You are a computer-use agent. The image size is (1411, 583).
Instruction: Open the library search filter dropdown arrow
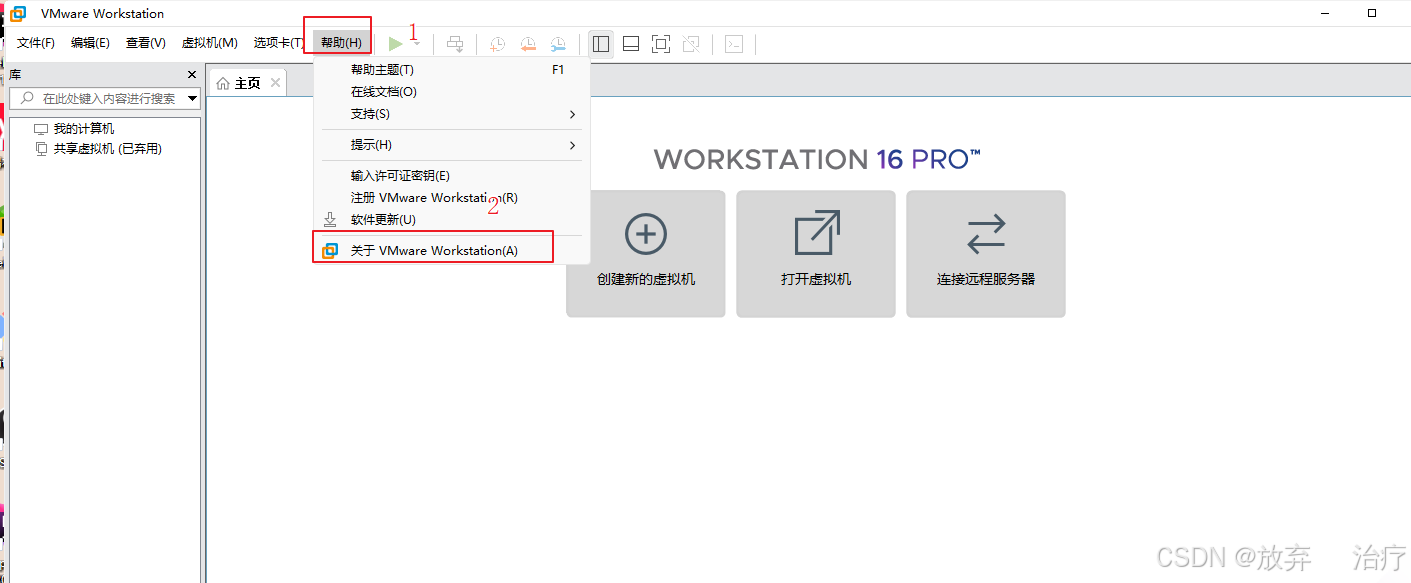click(193, 98)
